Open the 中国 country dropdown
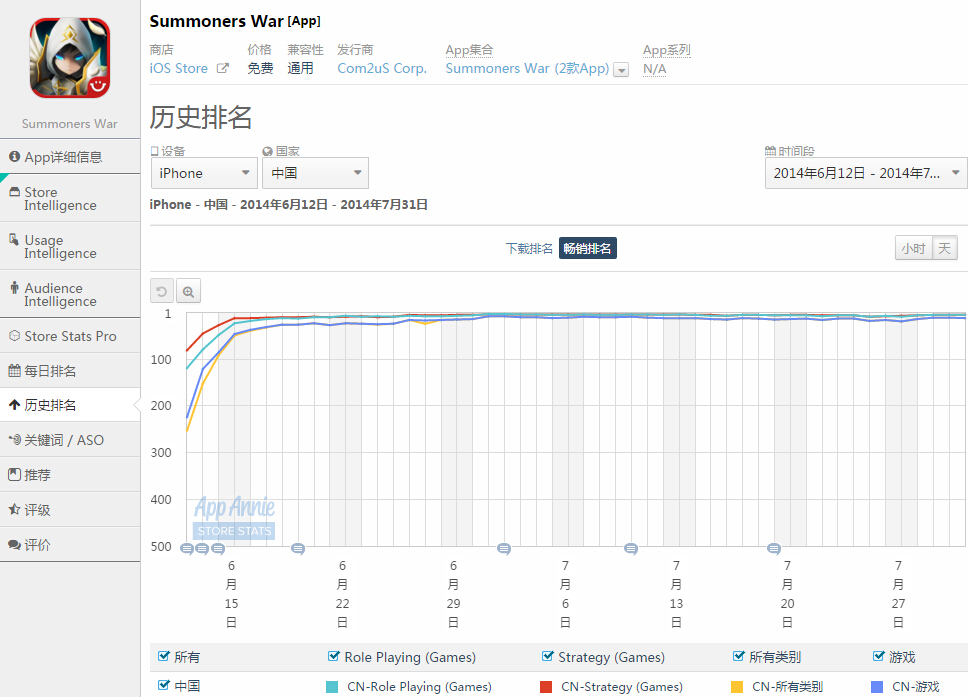This screenshot has width=969, height=697. pyautogui.click(x=315, y=173)
